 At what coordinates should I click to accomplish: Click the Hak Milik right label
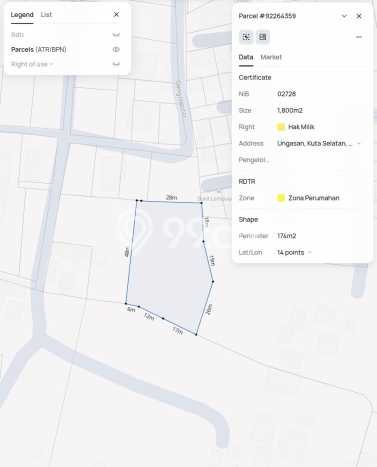pyautogui.click(x=301, y=127)
